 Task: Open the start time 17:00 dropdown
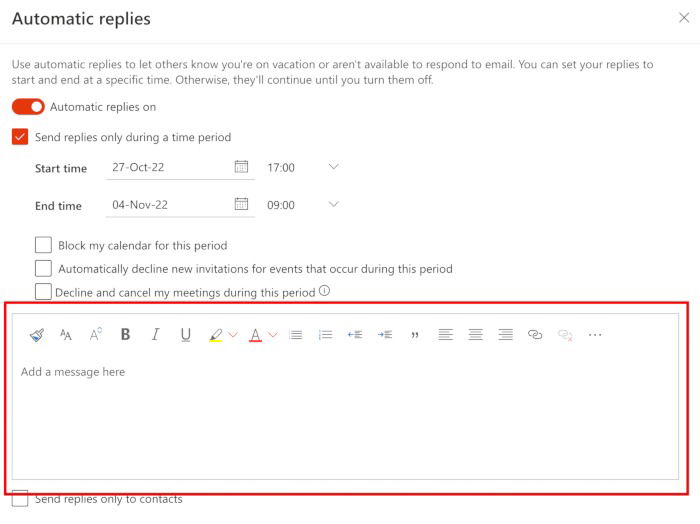[x=334, y=167]
